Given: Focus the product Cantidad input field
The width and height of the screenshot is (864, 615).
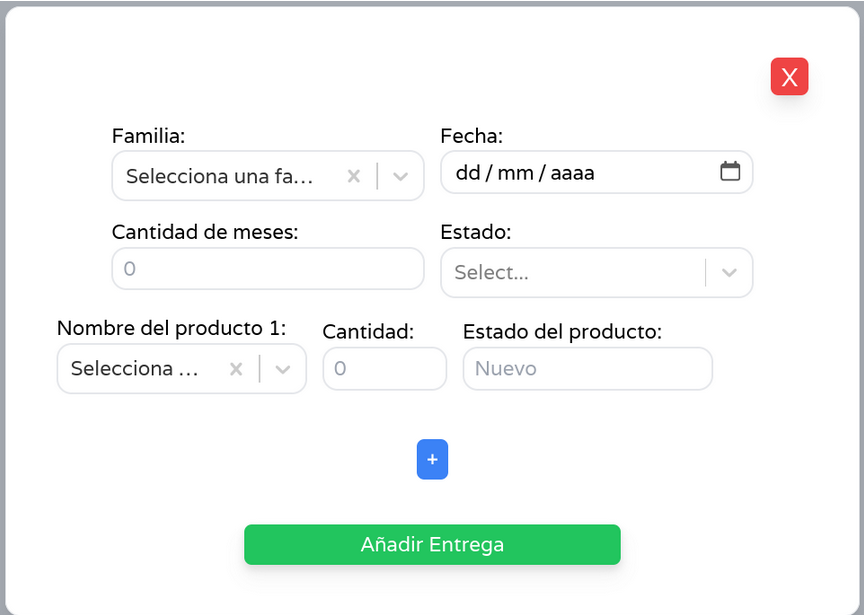Looking at the screenshot, I should (384, 369).
